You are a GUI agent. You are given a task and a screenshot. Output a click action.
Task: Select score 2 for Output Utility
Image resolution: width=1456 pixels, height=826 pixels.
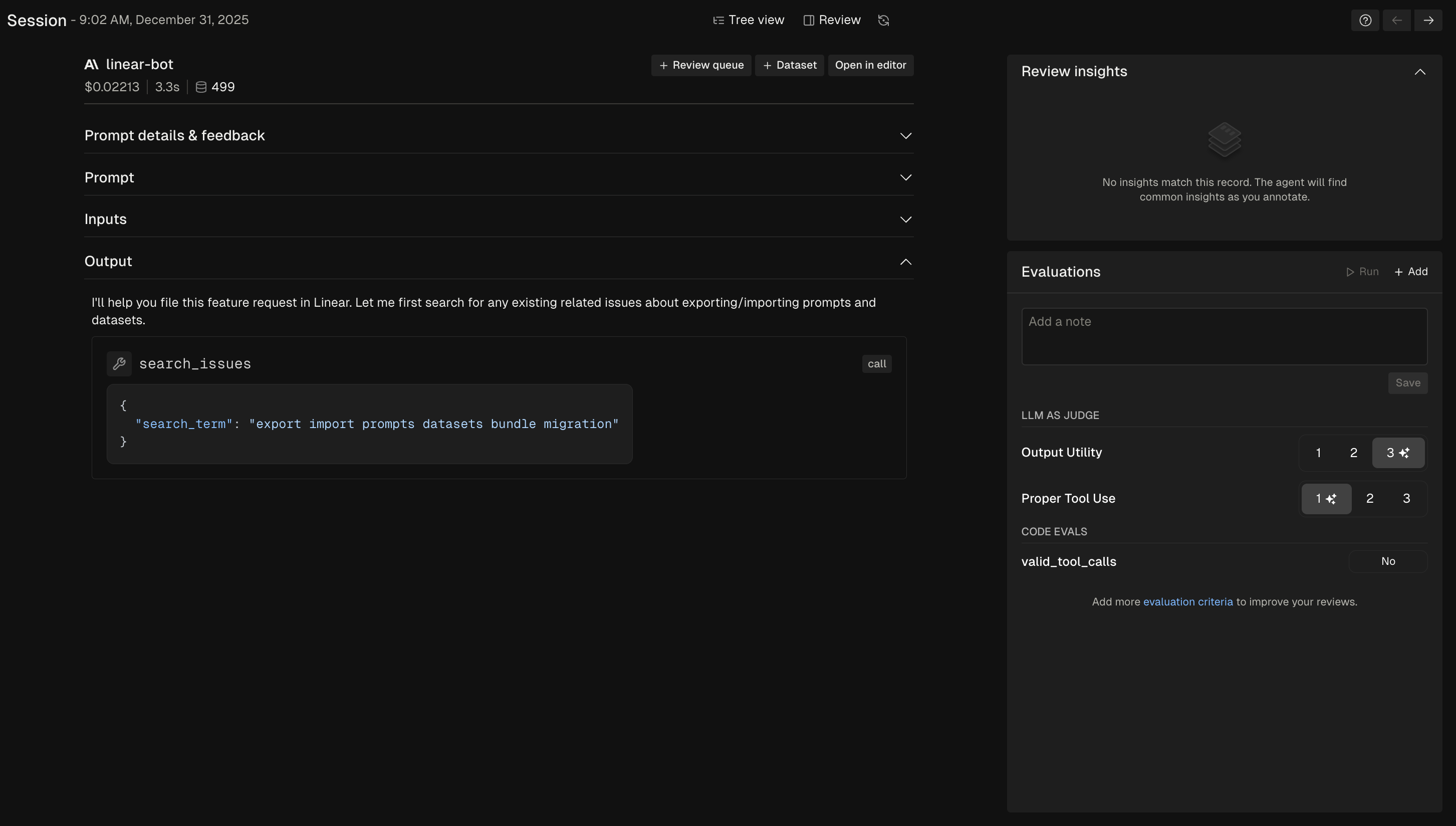(x=1353, y=453)
